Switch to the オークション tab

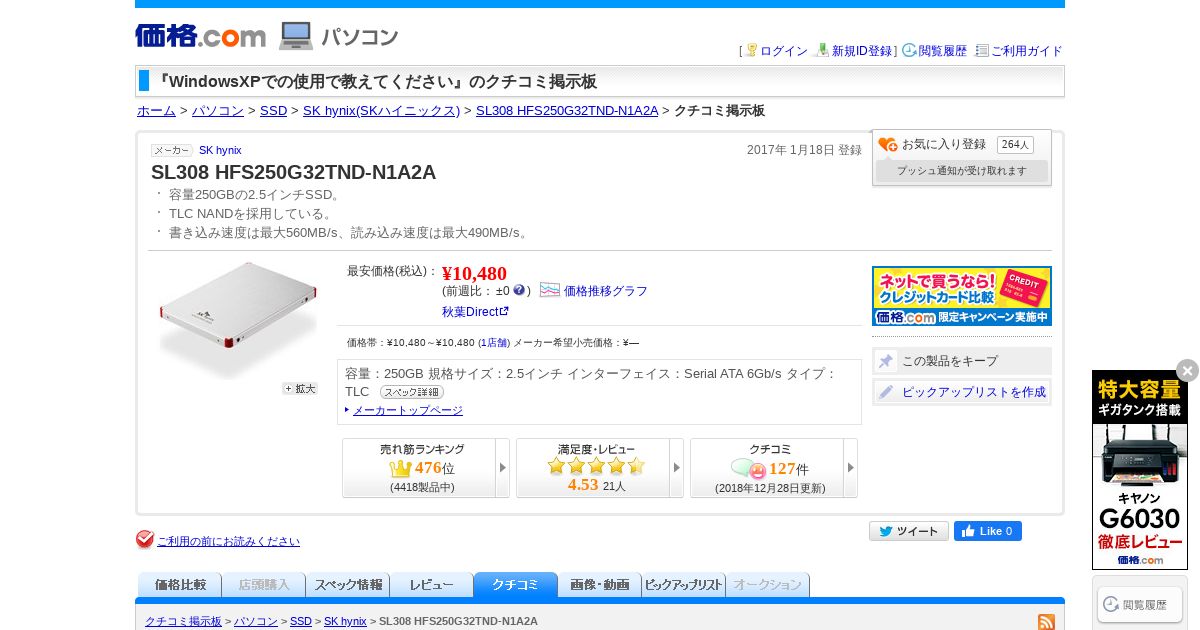coord(768,585)
